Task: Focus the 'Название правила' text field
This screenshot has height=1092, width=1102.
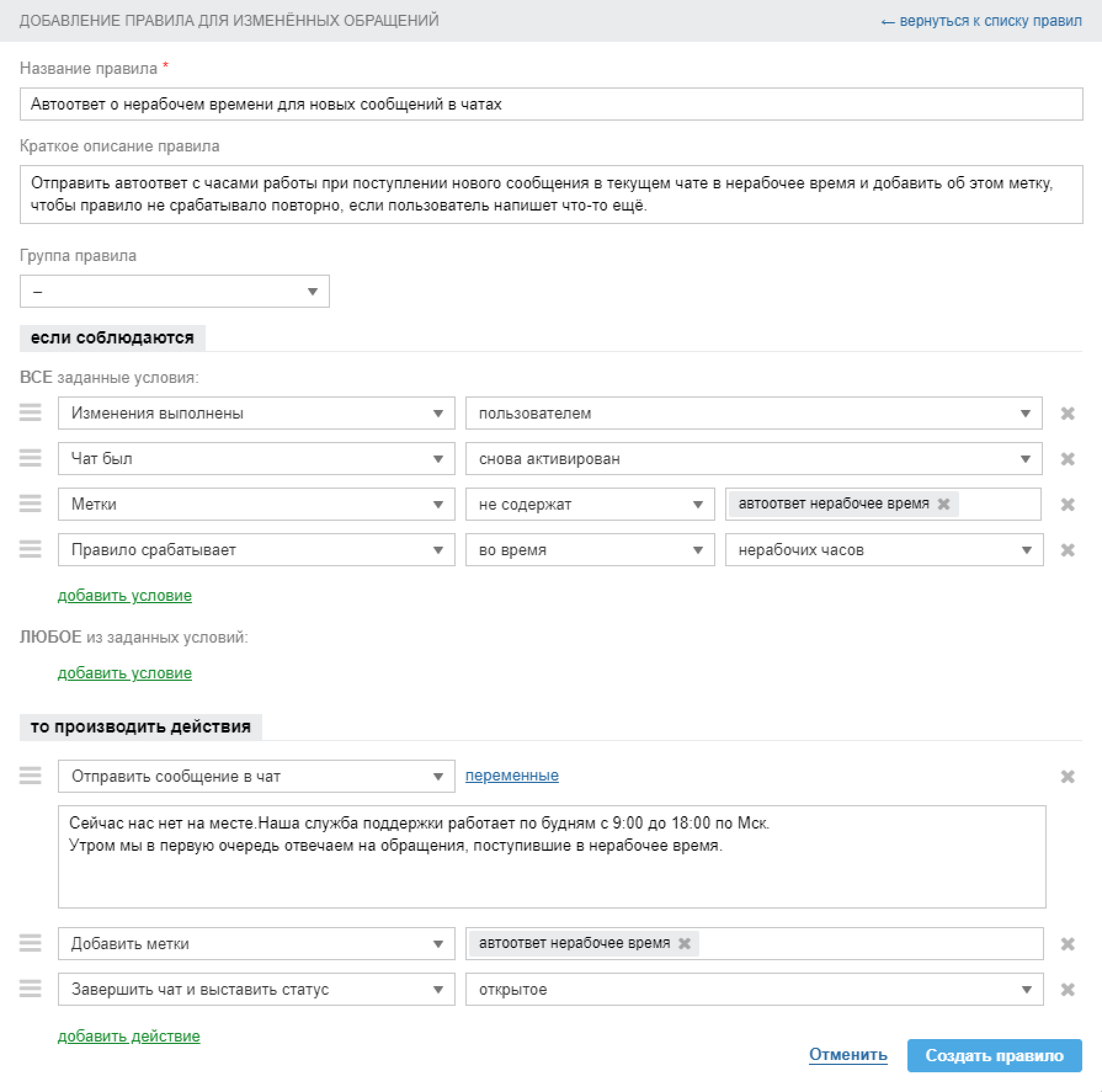Action: click(x=551, y=104)
